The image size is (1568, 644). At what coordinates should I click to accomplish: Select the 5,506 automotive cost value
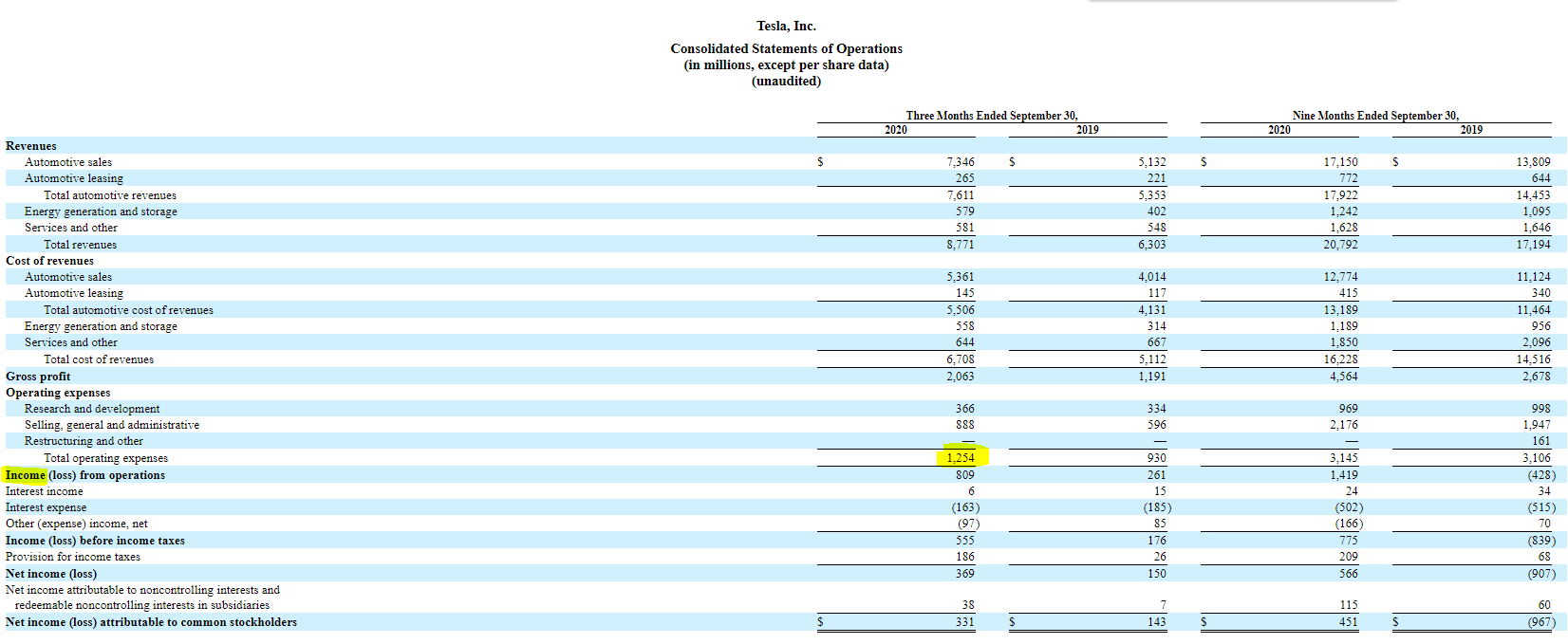tap(961, 310)
